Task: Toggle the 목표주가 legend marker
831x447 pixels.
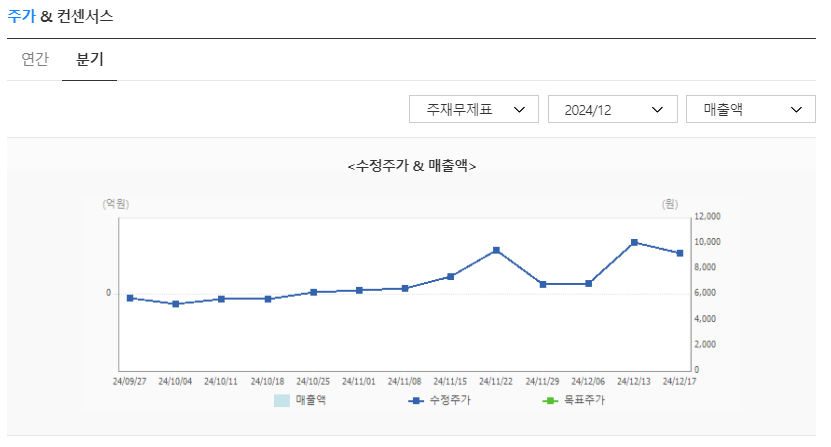Action: (550, 401)
